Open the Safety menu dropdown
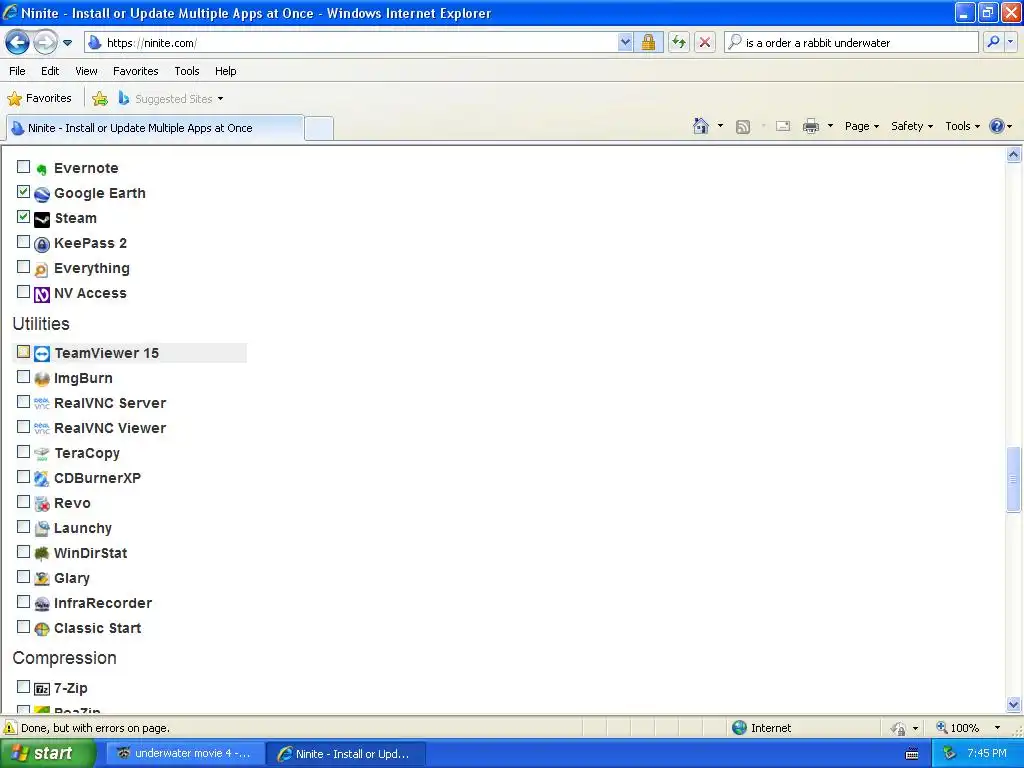Screen dimensions: 1024x768 [912, 126]
